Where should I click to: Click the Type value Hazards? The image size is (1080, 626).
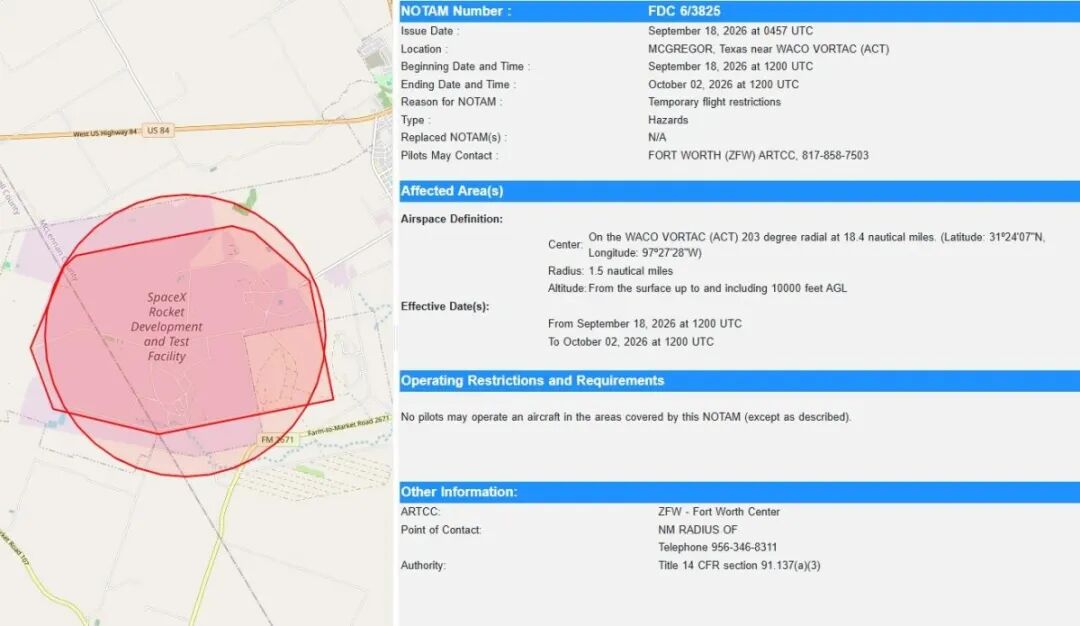coord(668,120)
